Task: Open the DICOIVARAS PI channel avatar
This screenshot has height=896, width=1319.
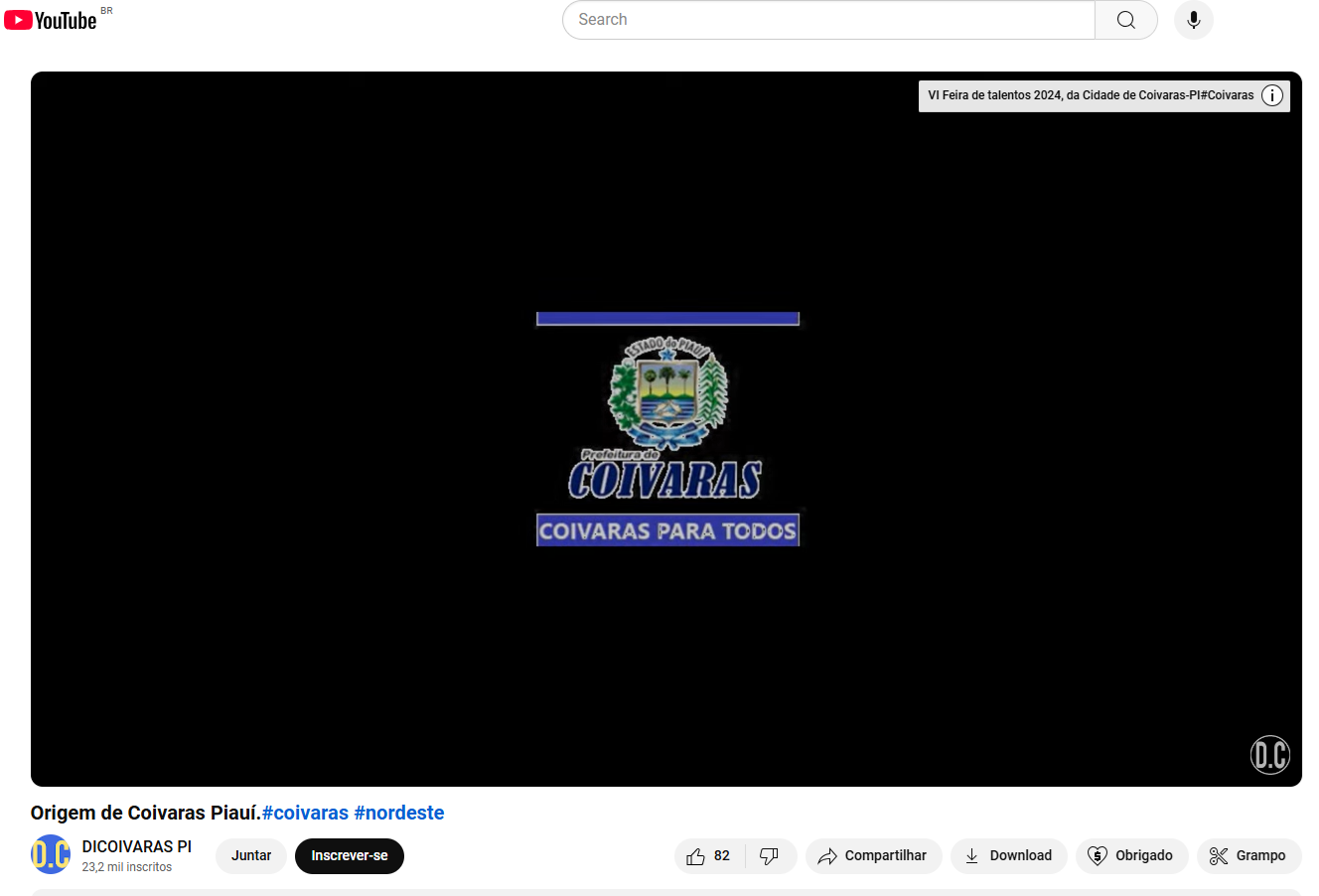Action: (x=51, y=855)
